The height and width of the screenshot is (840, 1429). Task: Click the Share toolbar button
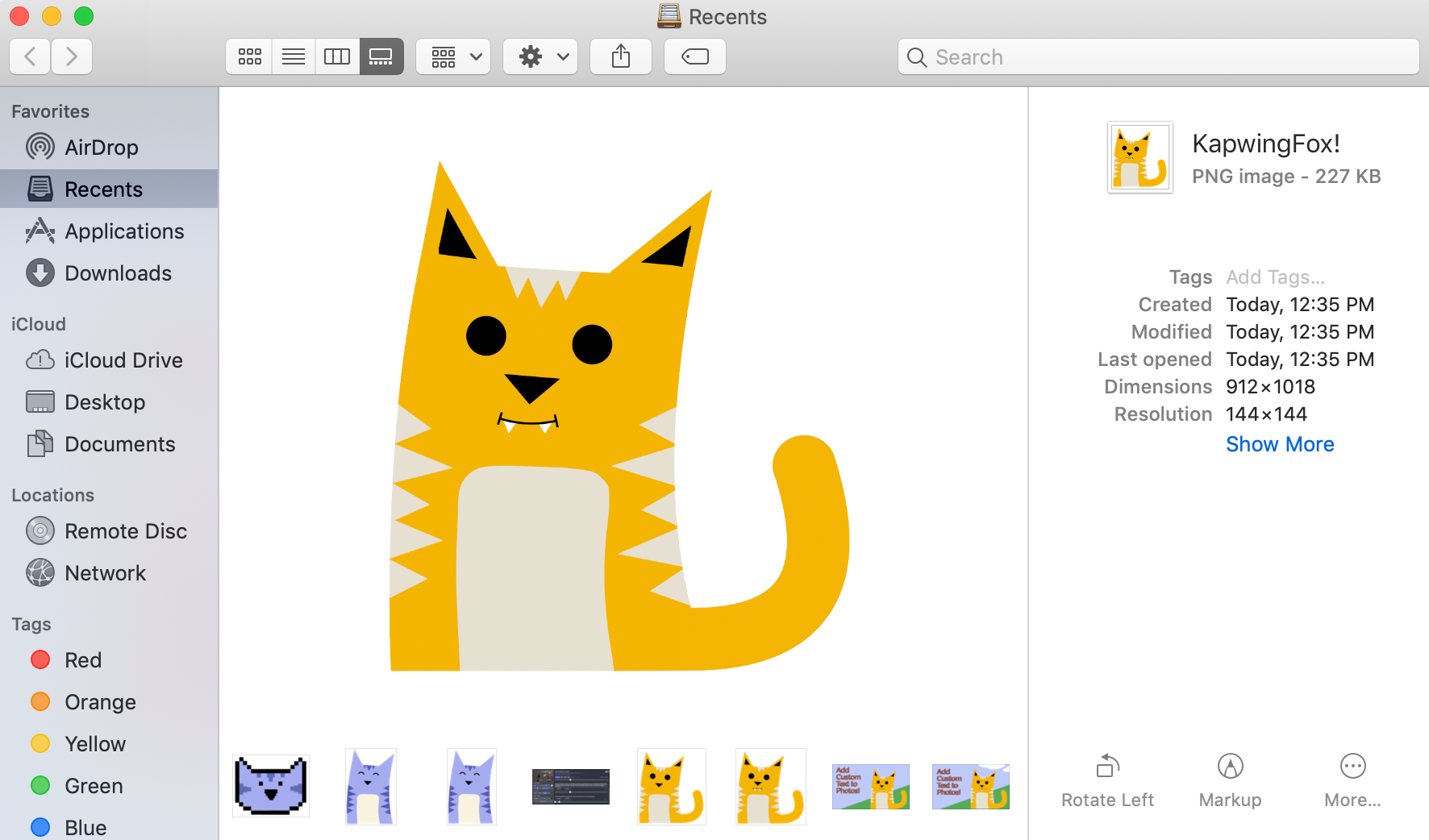pyautogui.click(x=621, y=56)
